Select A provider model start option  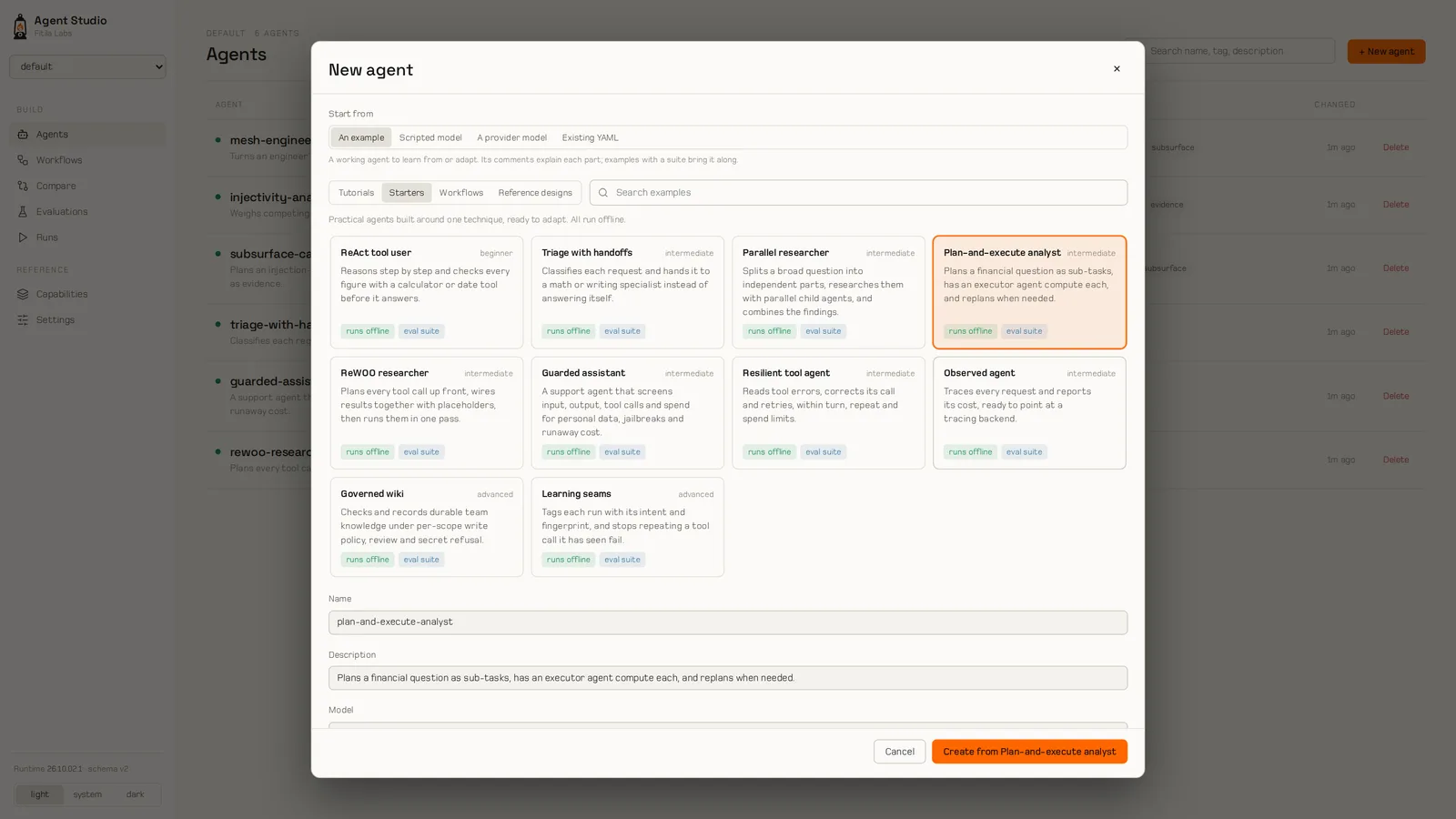(x=512, y=137)
